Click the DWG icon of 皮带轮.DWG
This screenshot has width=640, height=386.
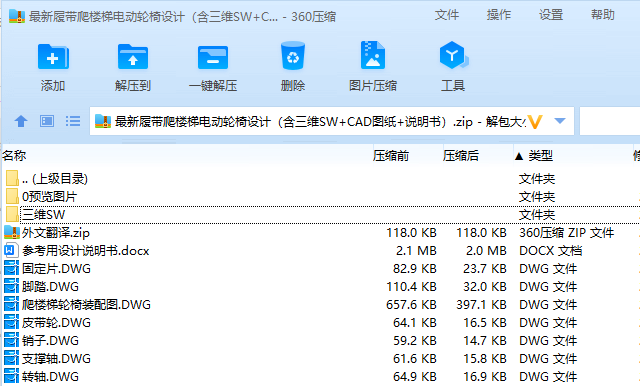click(11, 322)
